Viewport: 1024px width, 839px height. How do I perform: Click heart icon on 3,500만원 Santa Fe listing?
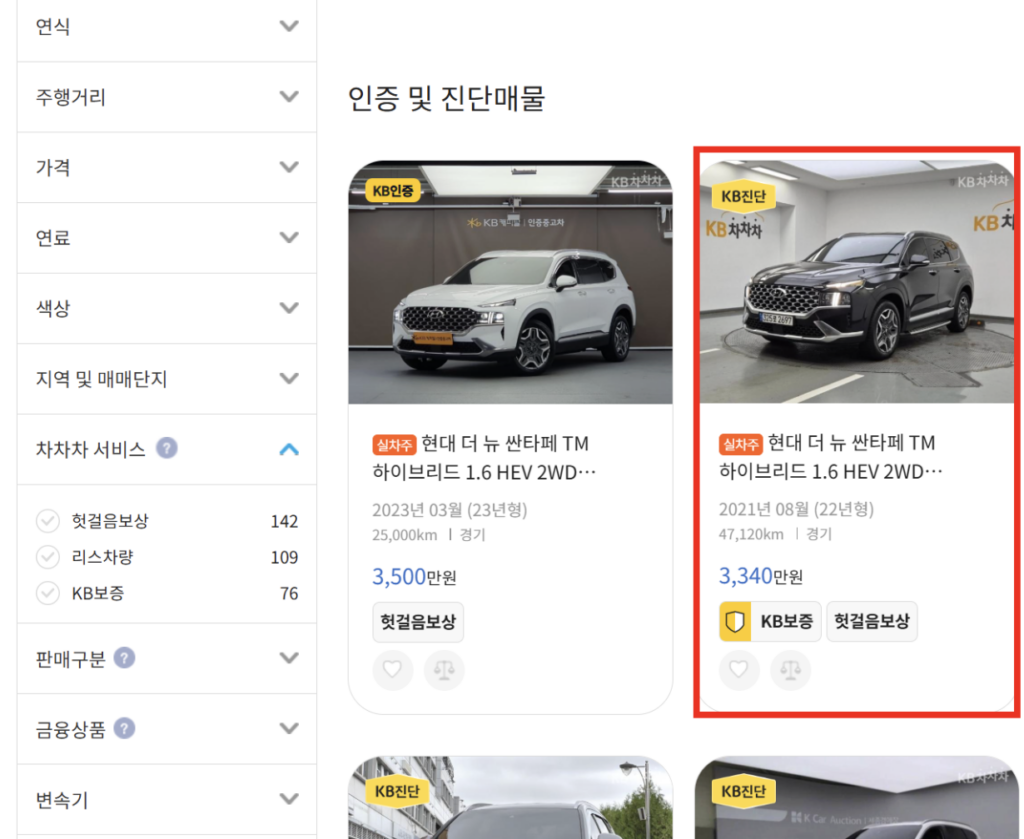pyautogui.click(x=392, y=670)
